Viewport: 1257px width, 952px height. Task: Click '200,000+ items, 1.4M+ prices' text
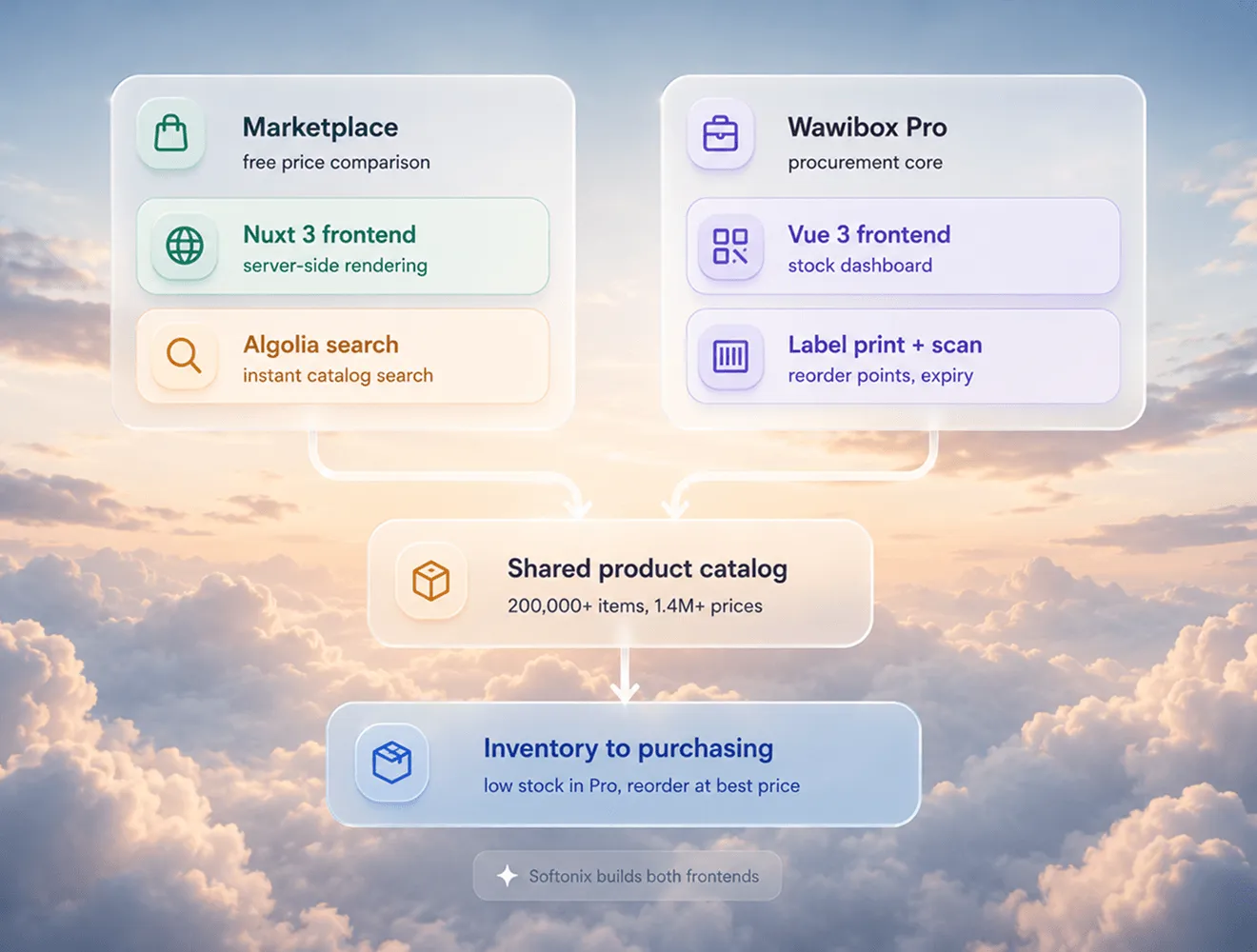click(x=635, y=606)
